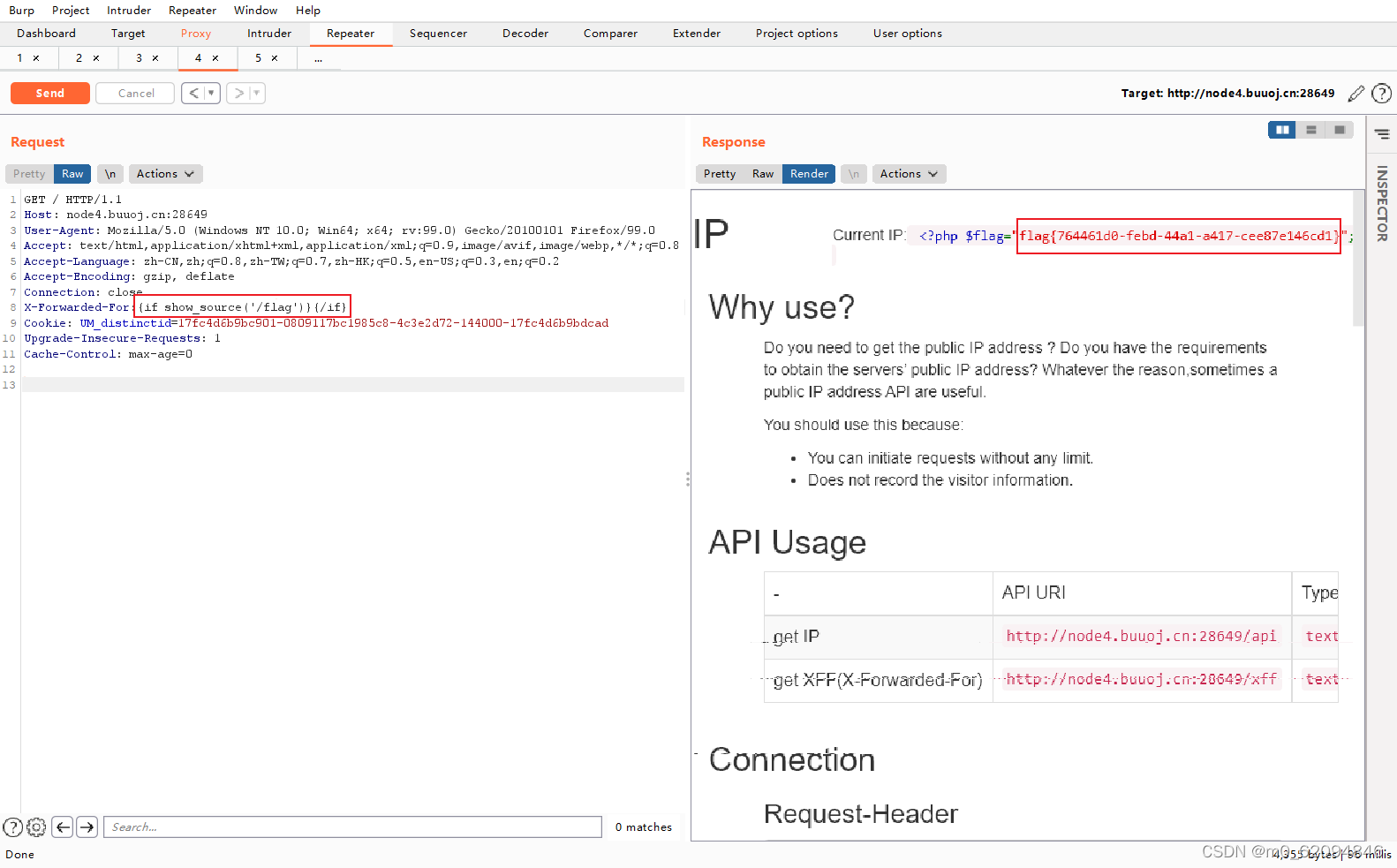Open new repeater tab via ellipsis

(x=318, y=58)
